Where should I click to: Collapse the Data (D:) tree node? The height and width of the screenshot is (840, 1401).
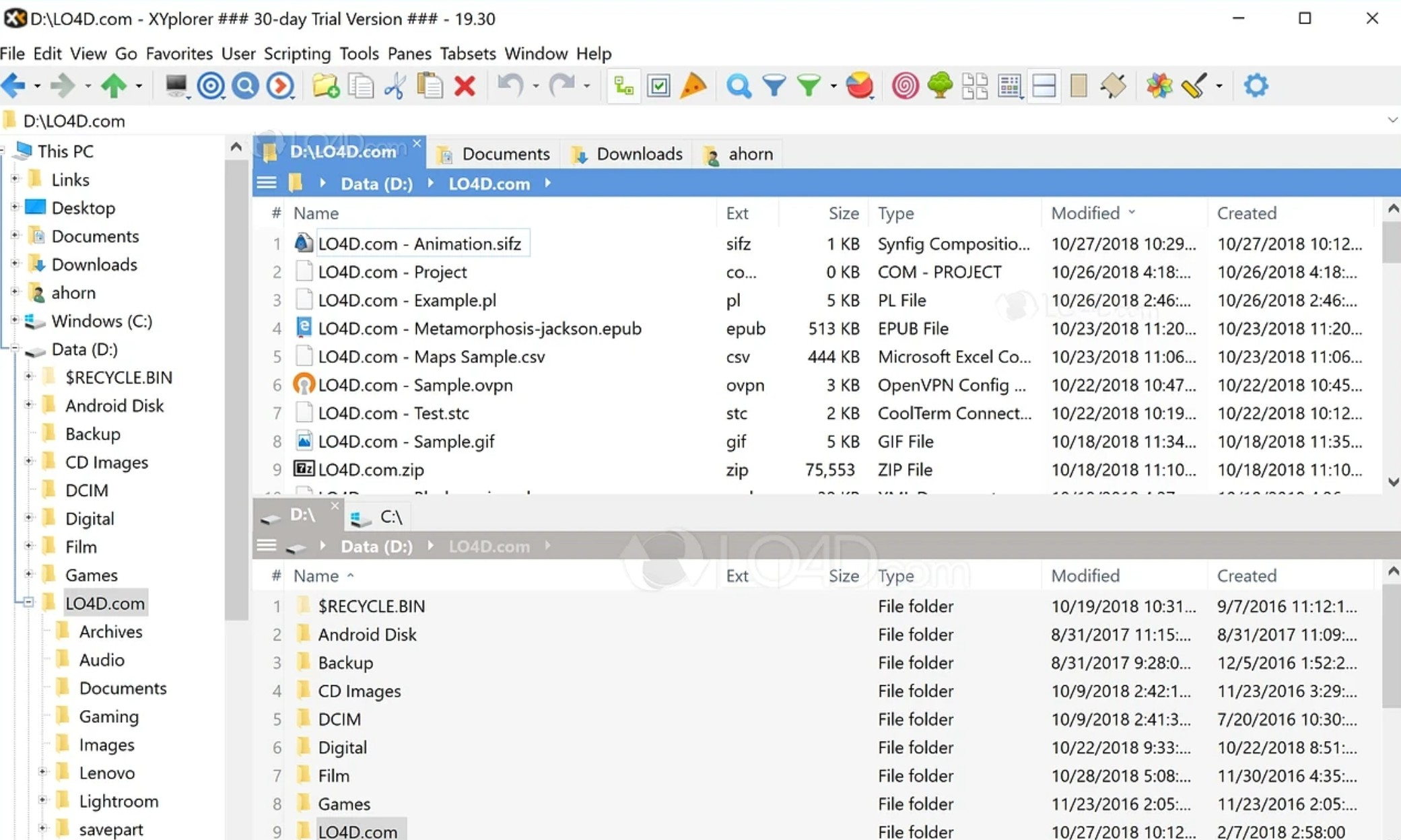[14, 349]
